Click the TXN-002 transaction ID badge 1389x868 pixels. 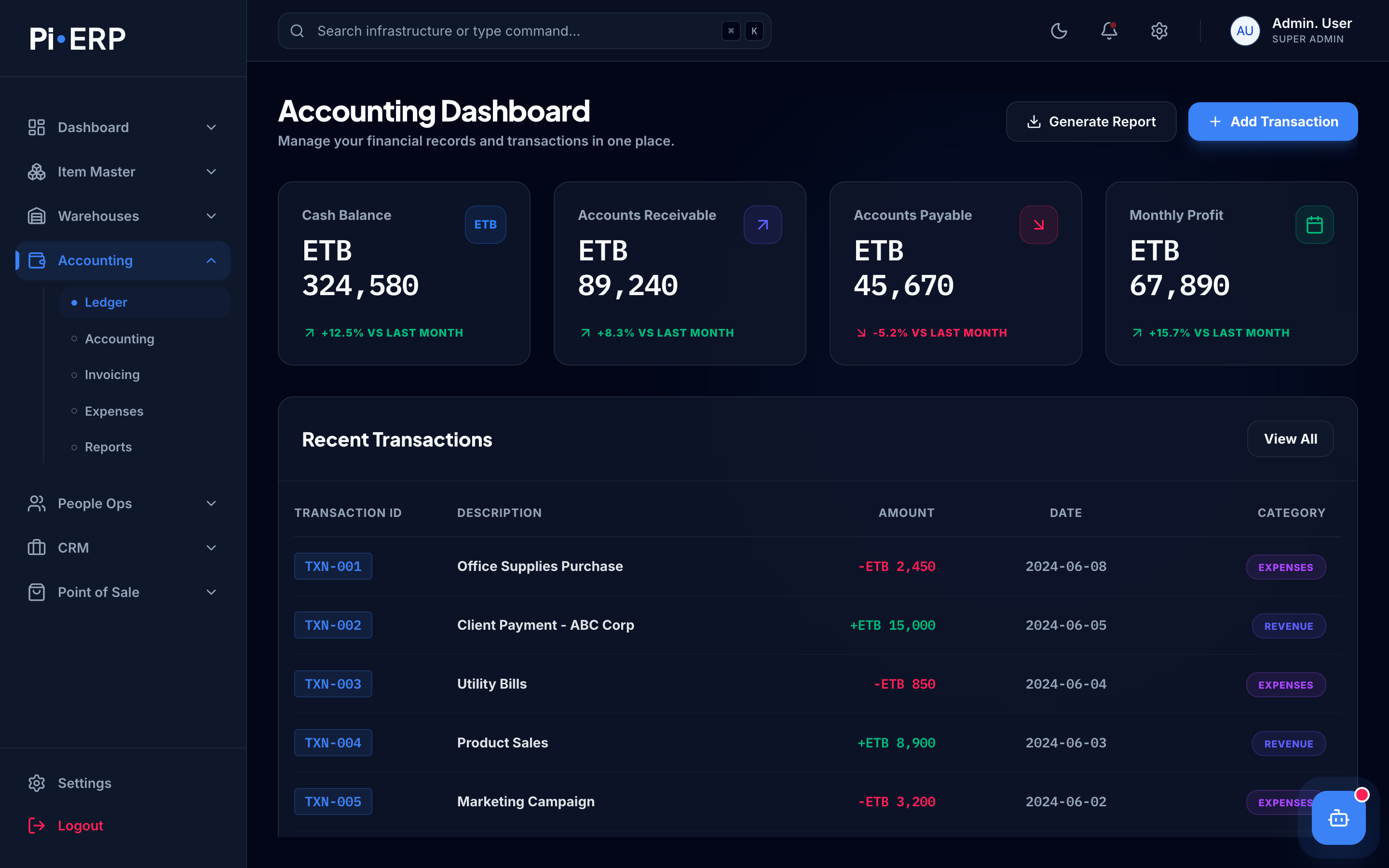point(333,625)
